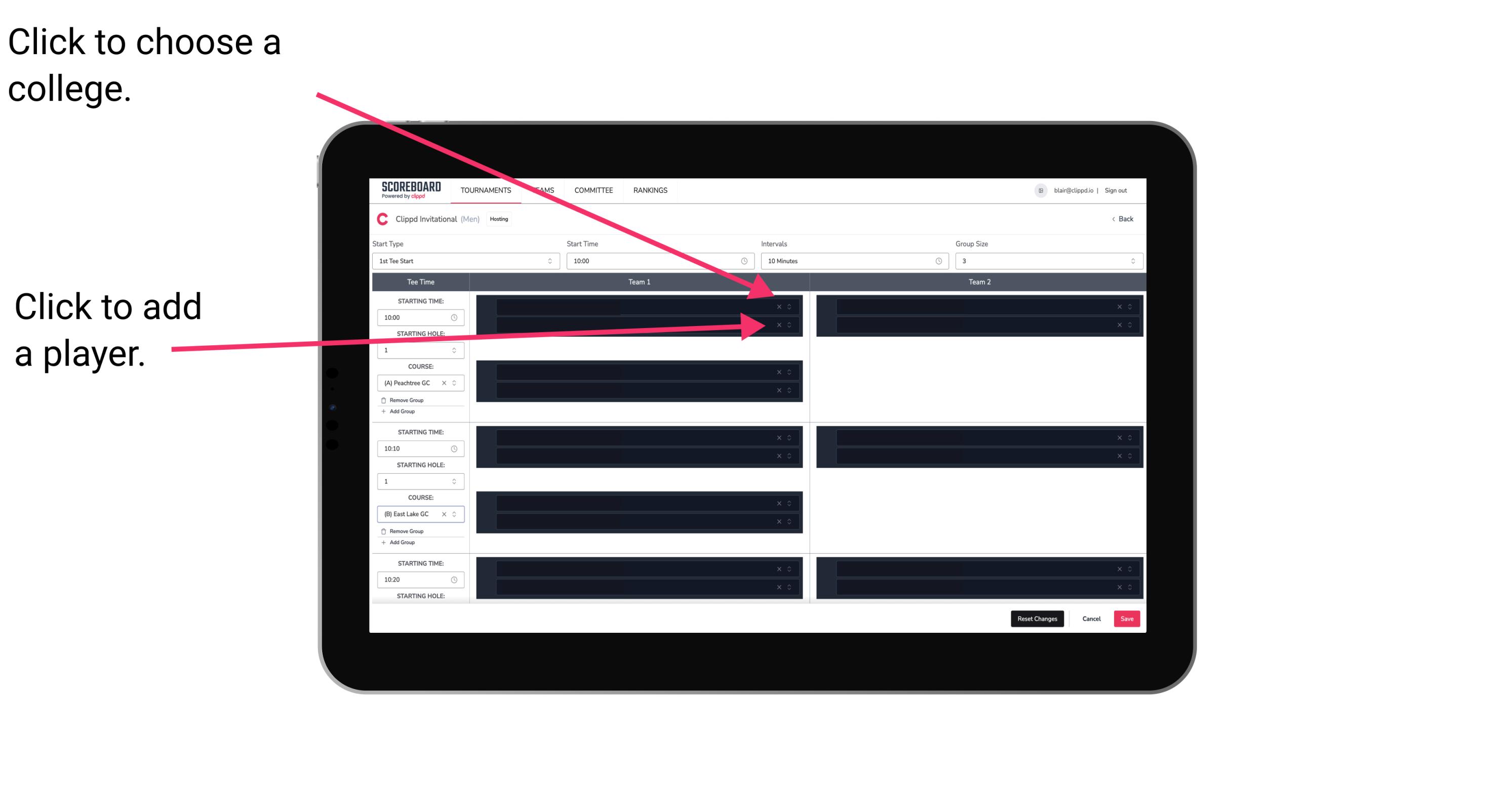Screen dimensions: 1510x812
Task: Click the Back link top right
Action: click(1123, 218)
